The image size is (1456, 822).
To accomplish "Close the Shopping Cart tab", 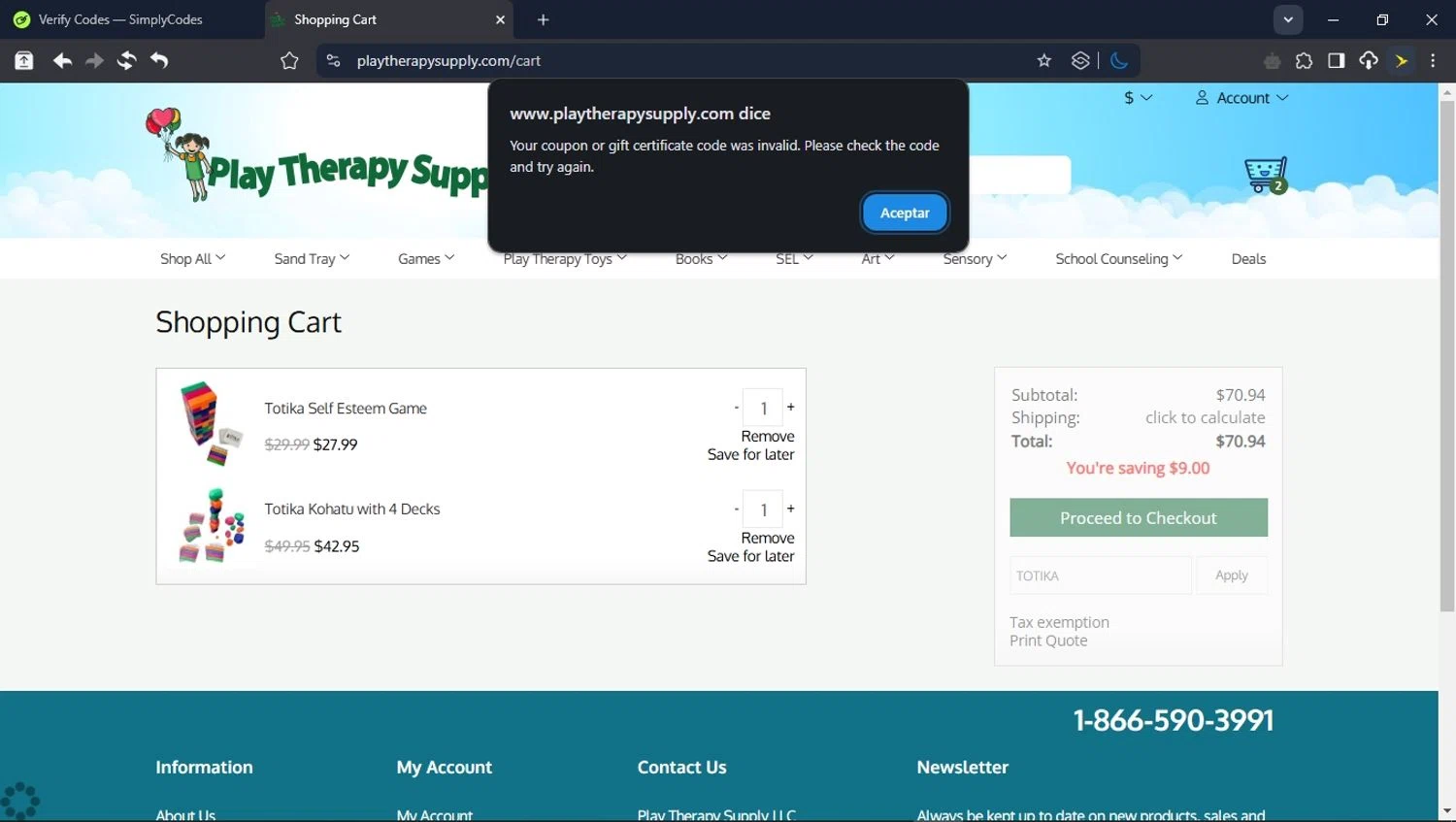I will (500, 19).
